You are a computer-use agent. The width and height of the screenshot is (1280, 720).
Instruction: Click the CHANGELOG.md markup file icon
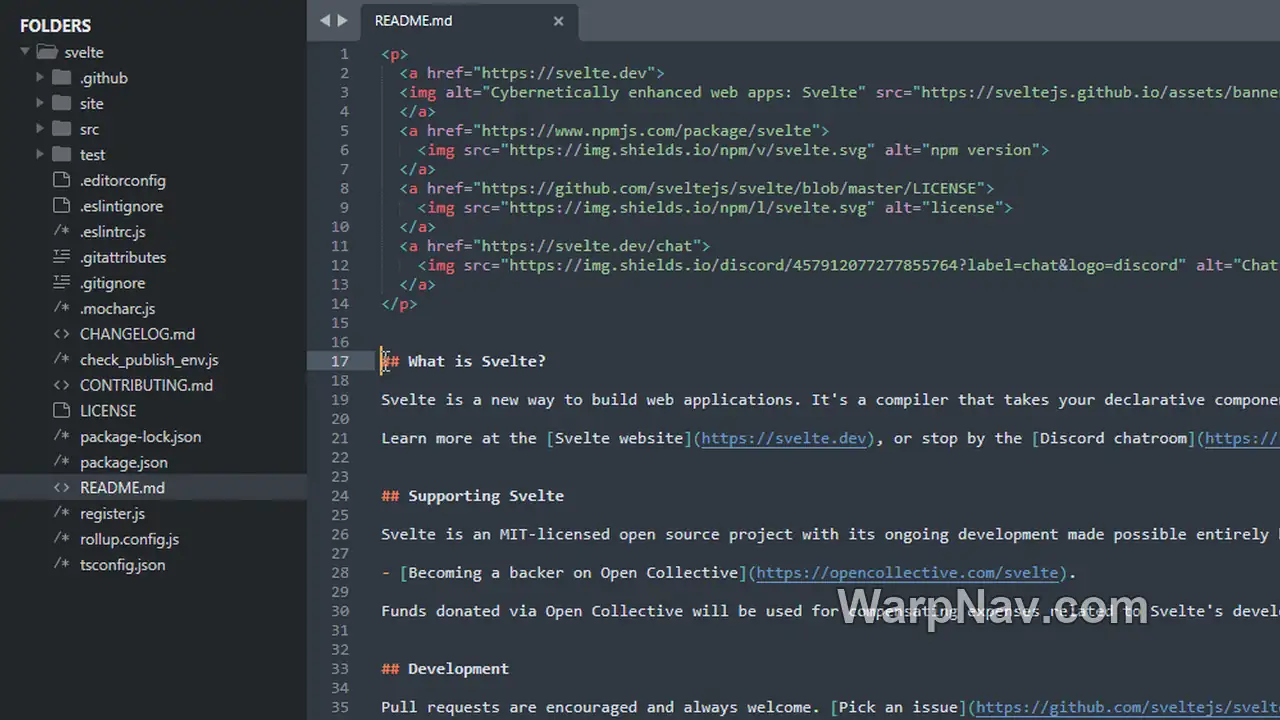61,334
